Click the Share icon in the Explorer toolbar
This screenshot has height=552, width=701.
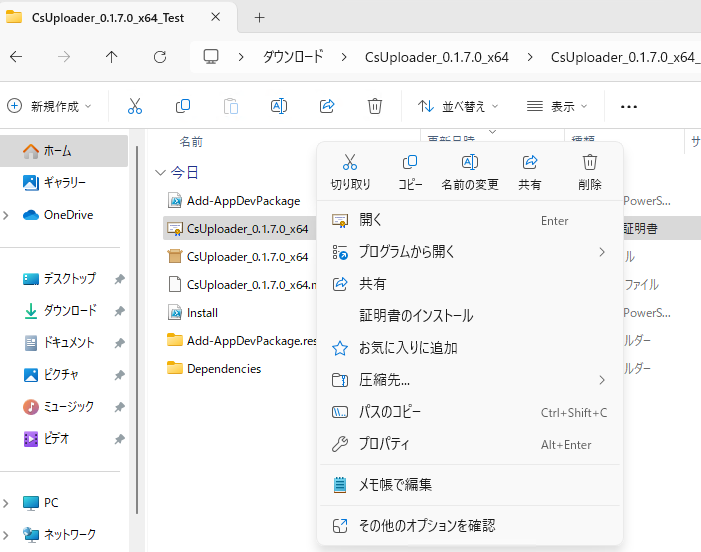click(327, 106)
